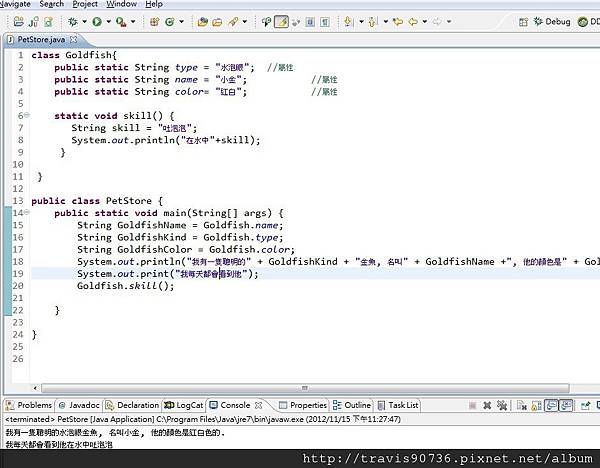Select the PetStore.java editor tab
The image size is (600, 468).
coord(41,39)
